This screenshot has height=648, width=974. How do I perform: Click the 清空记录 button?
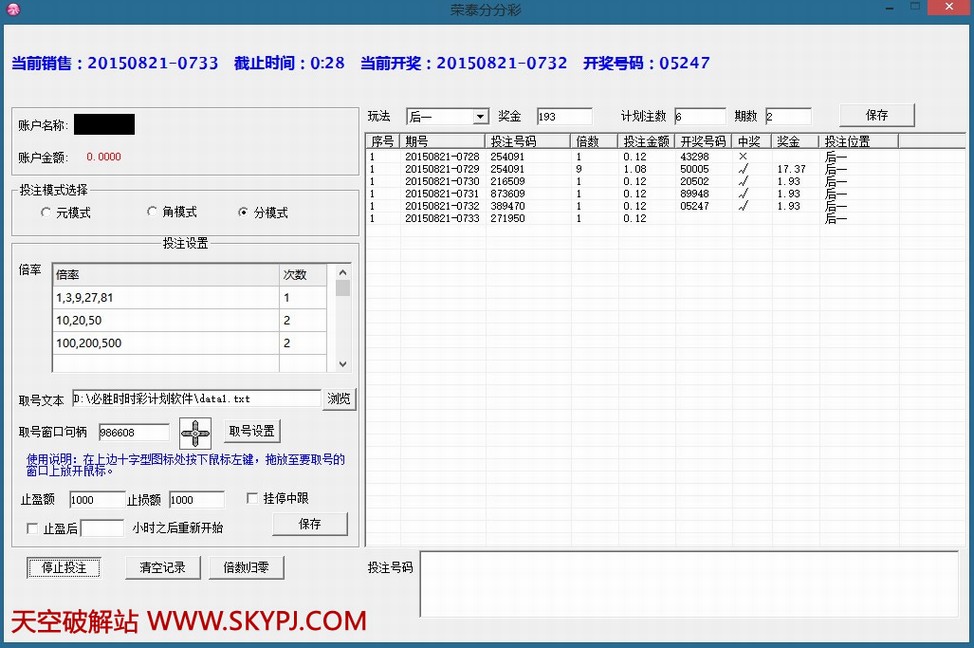pos(162,568)
